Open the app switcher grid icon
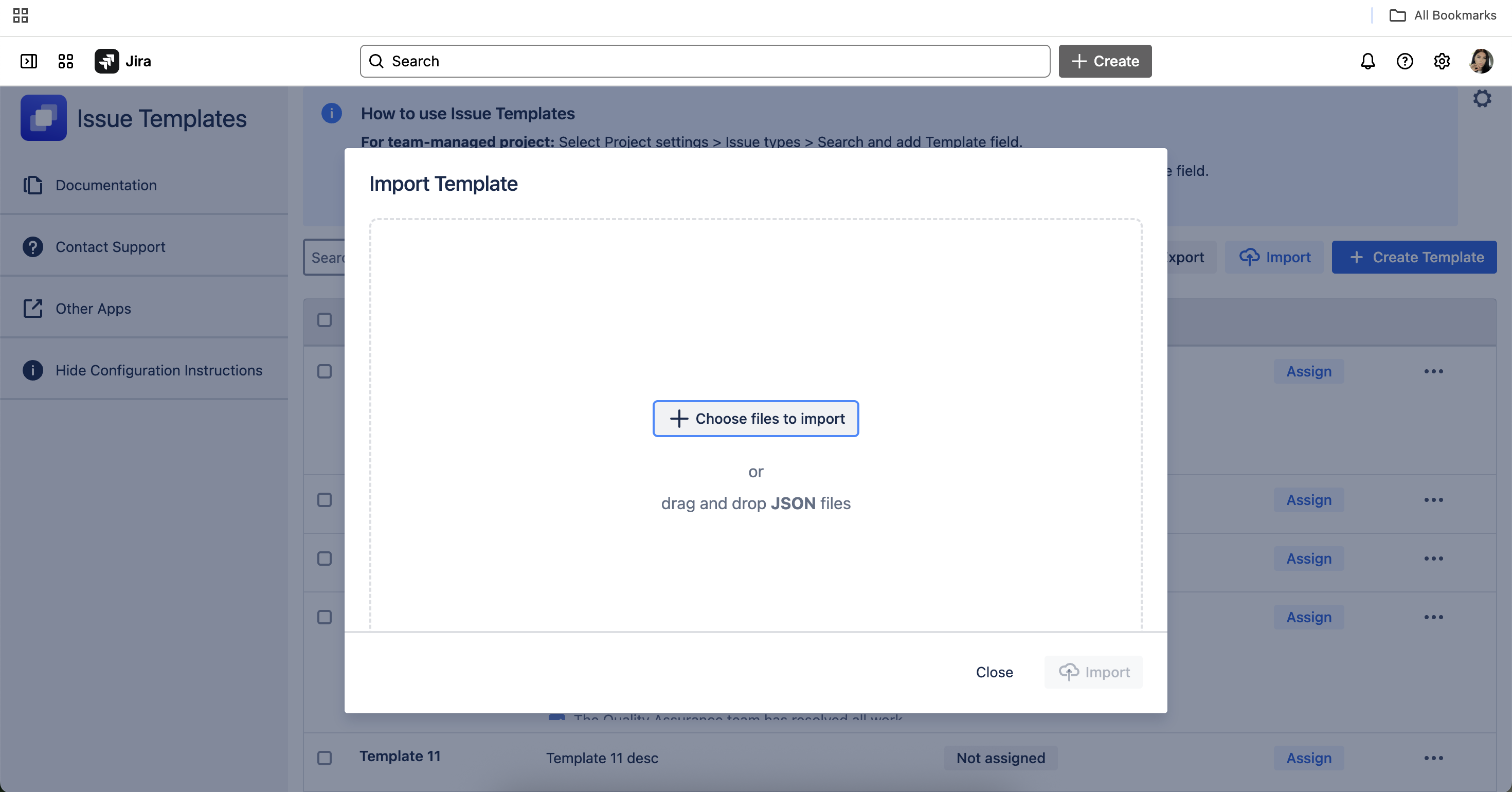The width and height of the screenshot is (1512, 792). pos(65,61)
